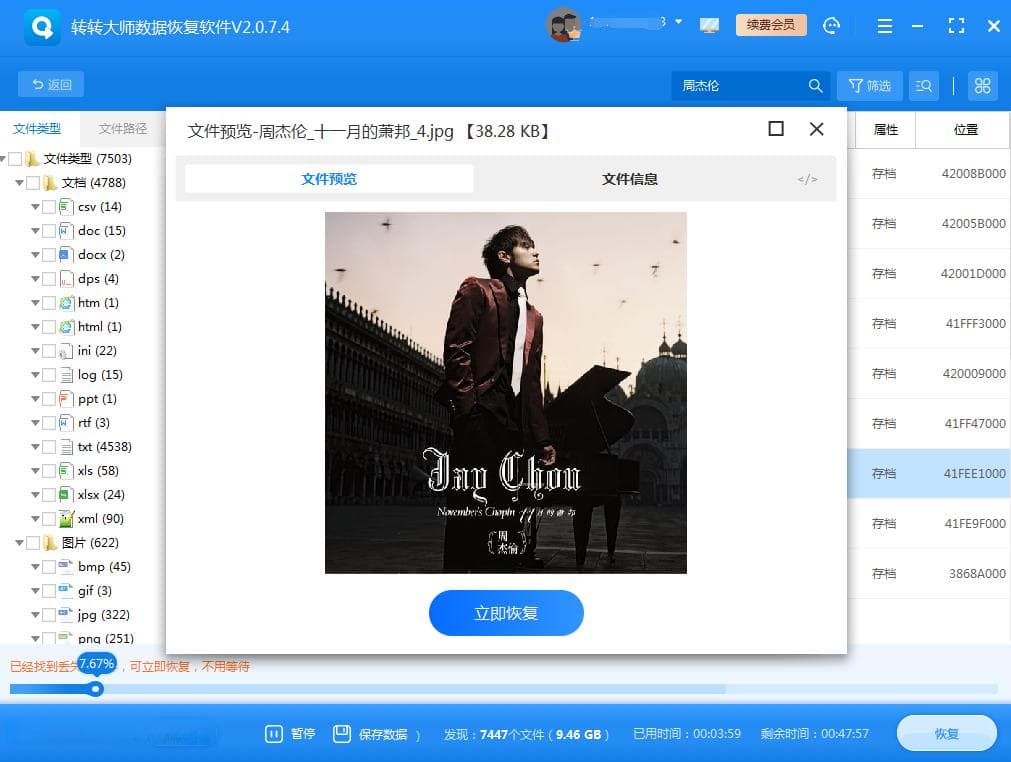Open the user avatar profile
Screen dimensions: 1011x762
(564, 25)
